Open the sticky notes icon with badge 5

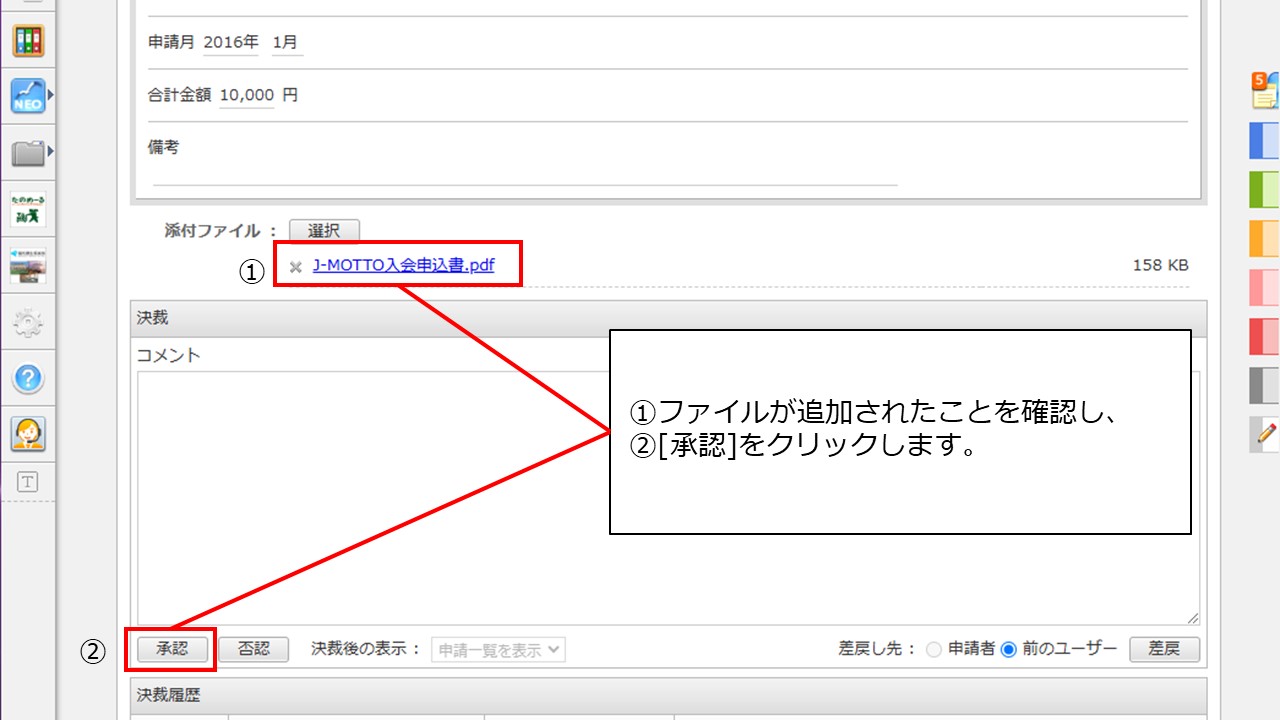1265,91
